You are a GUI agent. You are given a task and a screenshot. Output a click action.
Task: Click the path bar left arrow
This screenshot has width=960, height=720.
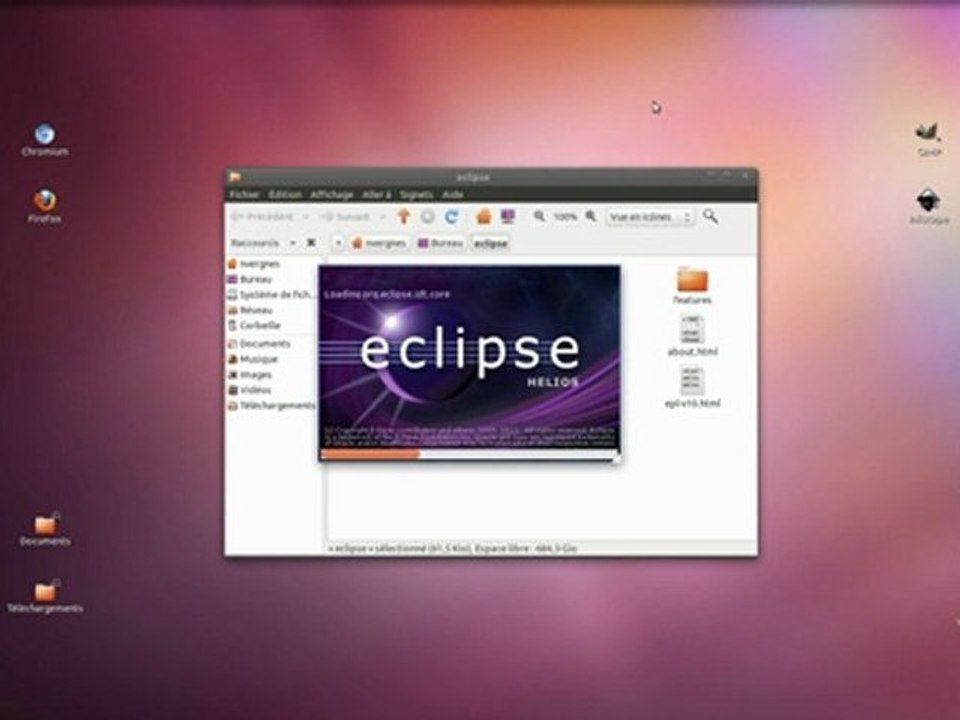[x=338, y=243]
